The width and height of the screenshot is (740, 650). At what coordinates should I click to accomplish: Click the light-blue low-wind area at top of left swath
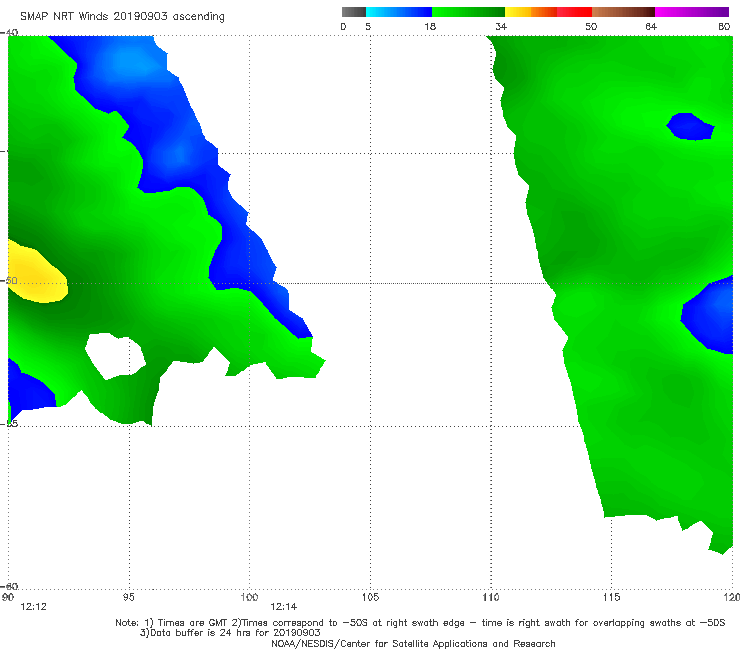(135, 61)
